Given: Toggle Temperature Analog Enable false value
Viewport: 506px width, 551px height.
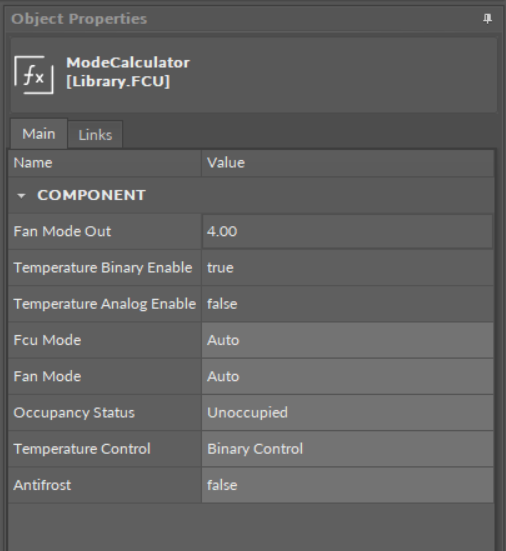Looking at the screenshot, I should point(348,304).
